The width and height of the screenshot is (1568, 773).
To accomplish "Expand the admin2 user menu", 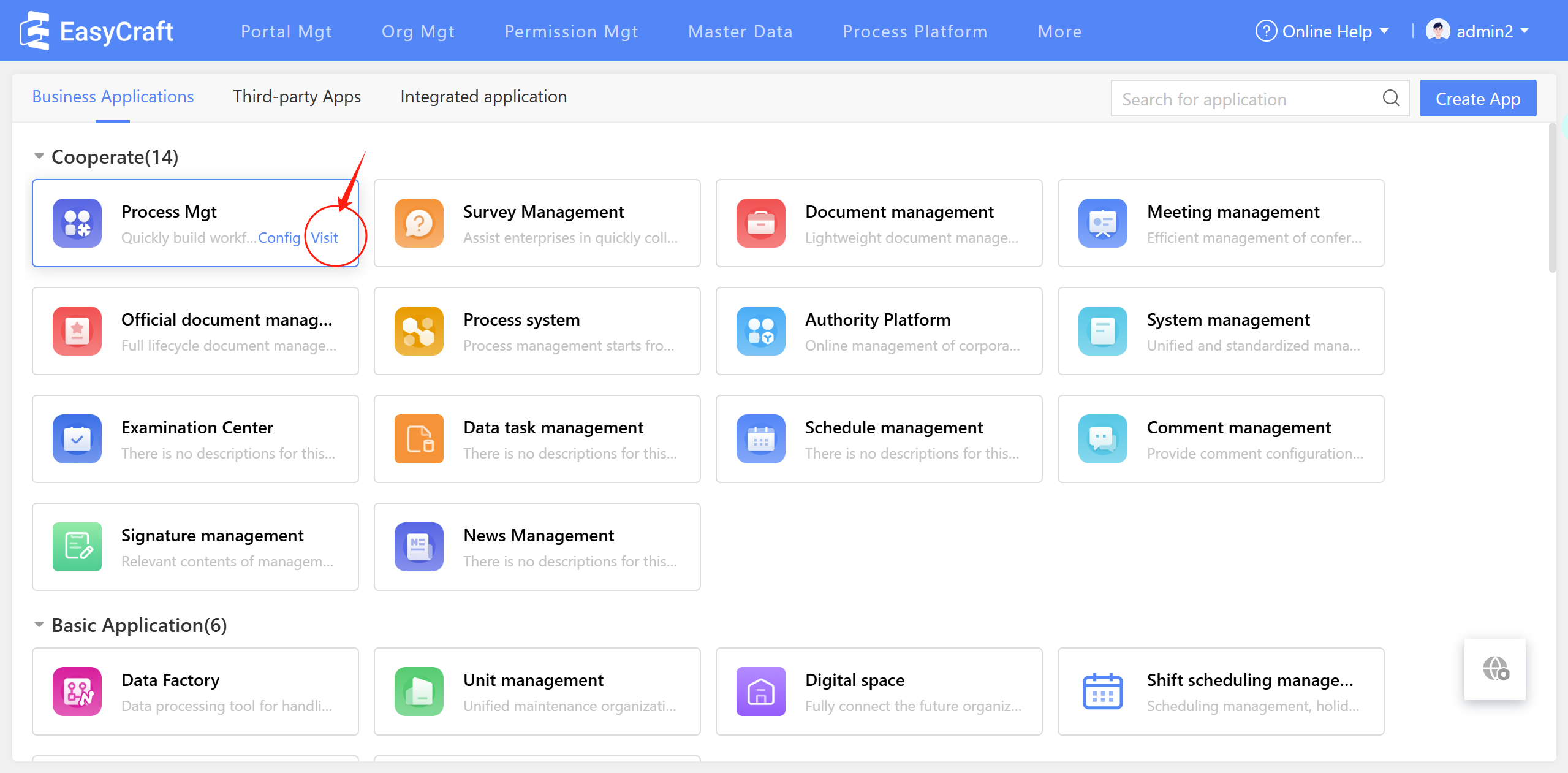I will coord(1478,31).
